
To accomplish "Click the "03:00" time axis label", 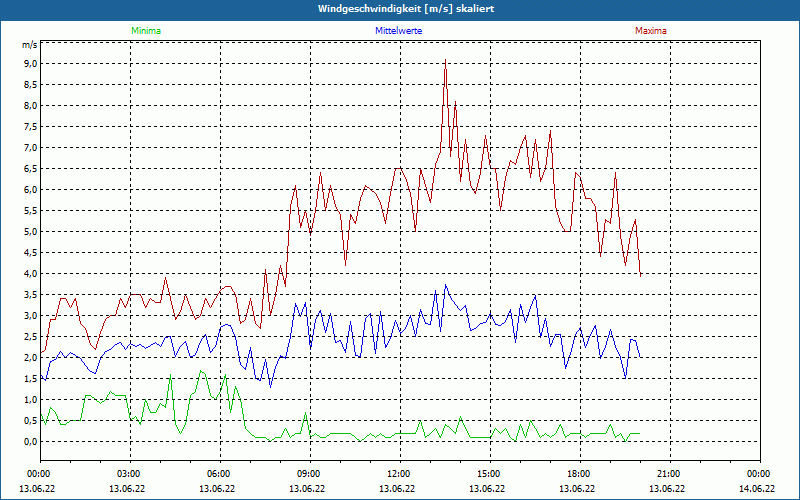I will (x=128, y=474).
